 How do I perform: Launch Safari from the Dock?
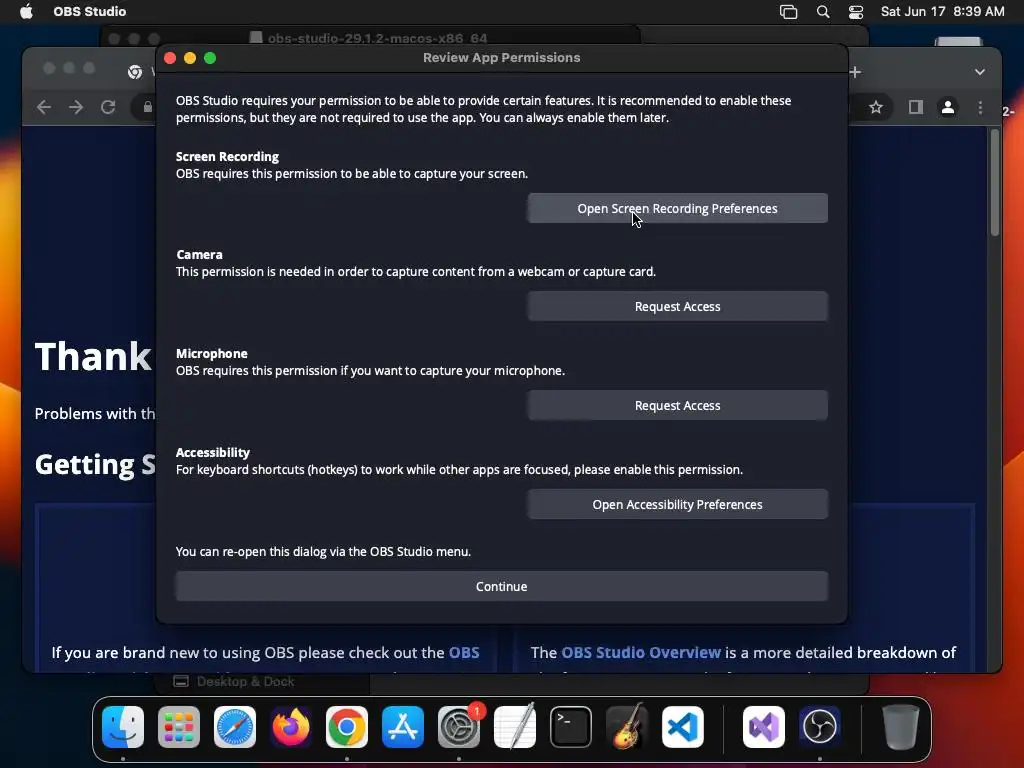click(234, 727)
